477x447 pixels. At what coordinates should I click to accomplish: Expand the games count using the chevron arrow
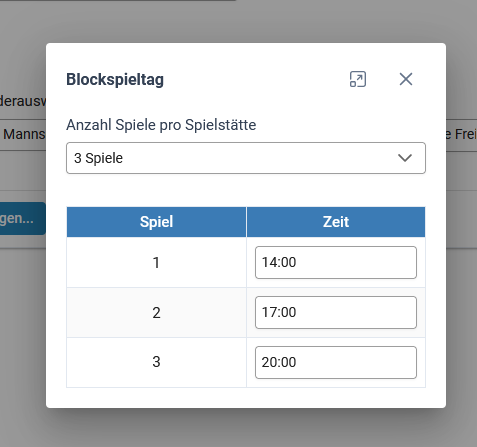tap(405, 158)
